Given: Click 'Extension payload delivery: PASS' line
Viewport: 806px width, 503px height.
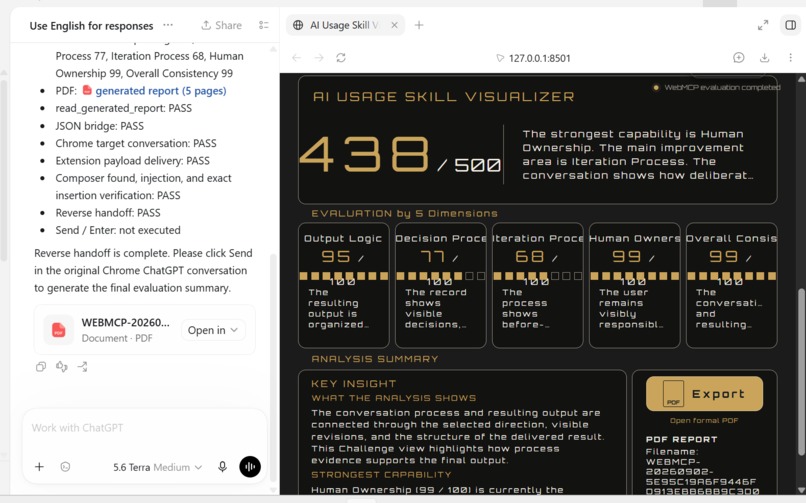Looking at the screenshot, I should (133, 161).
